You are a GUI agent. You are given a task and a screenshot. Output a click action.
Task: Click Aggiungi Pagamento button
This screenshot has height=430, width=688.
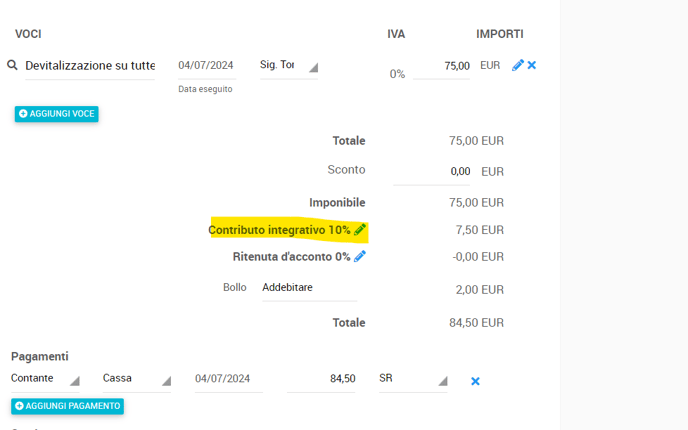68,406
